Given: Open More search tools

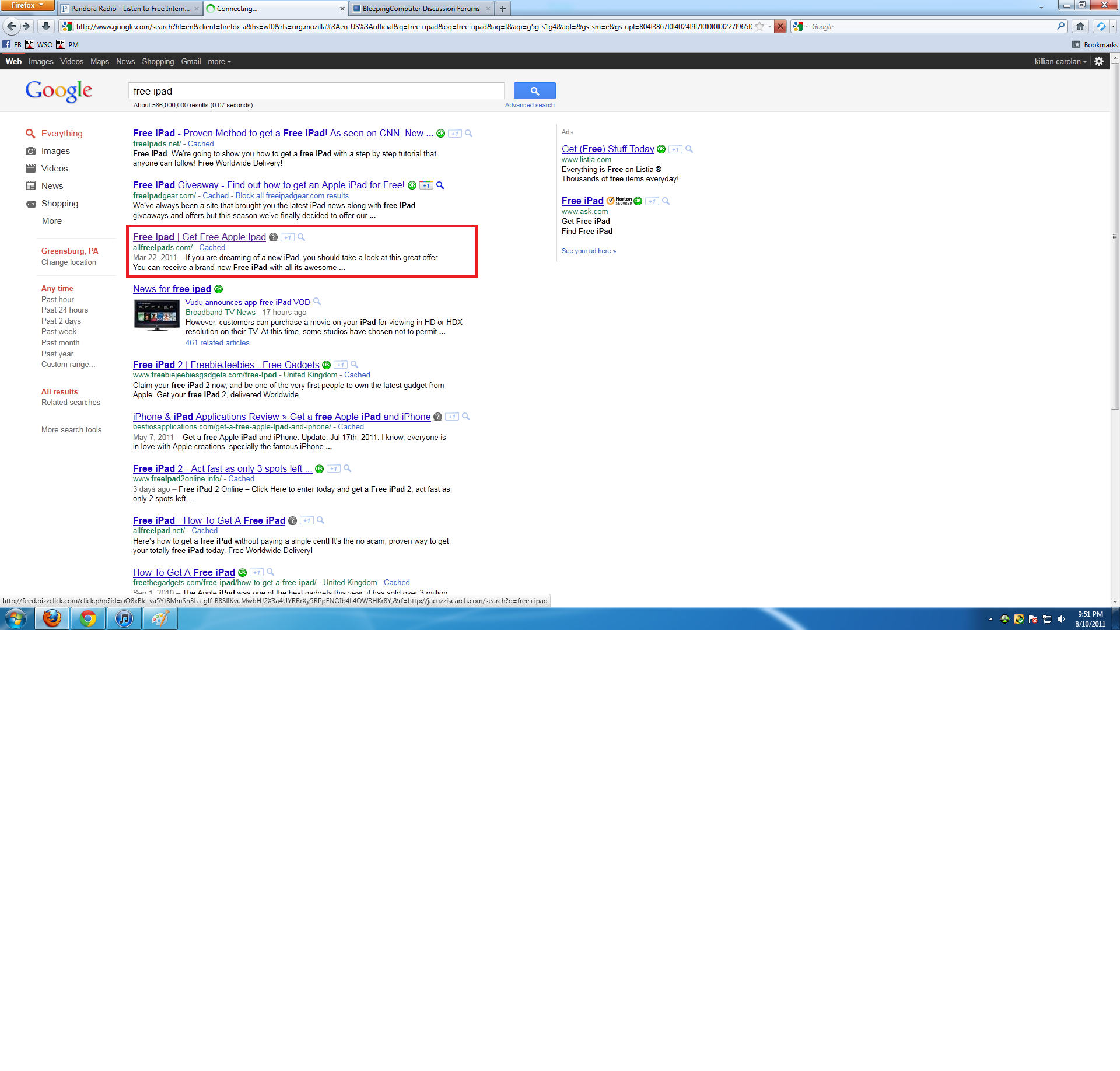Looking at the screenshot, I should point(71,430).
